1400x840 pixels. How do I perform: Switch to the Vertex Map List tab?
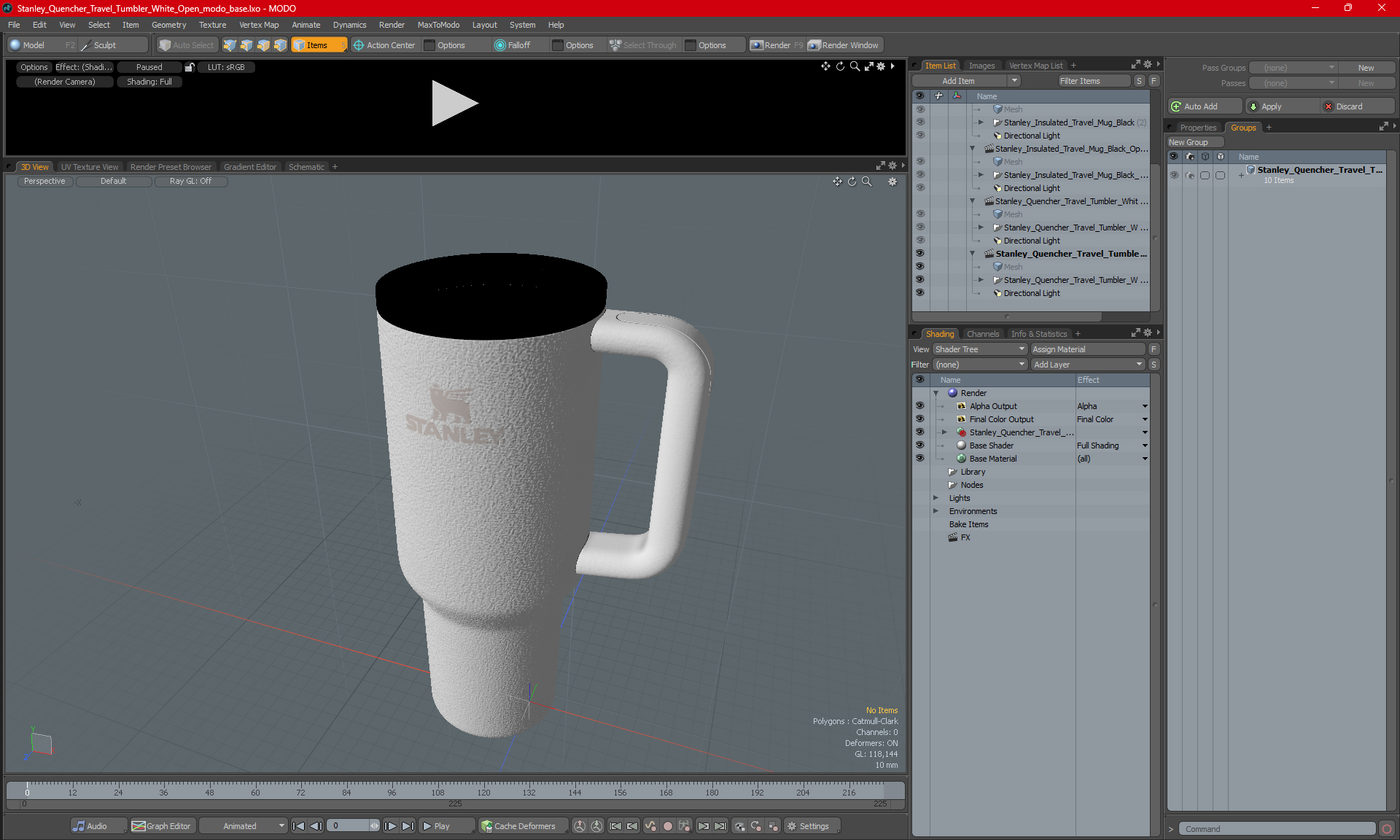[1035, 66]
